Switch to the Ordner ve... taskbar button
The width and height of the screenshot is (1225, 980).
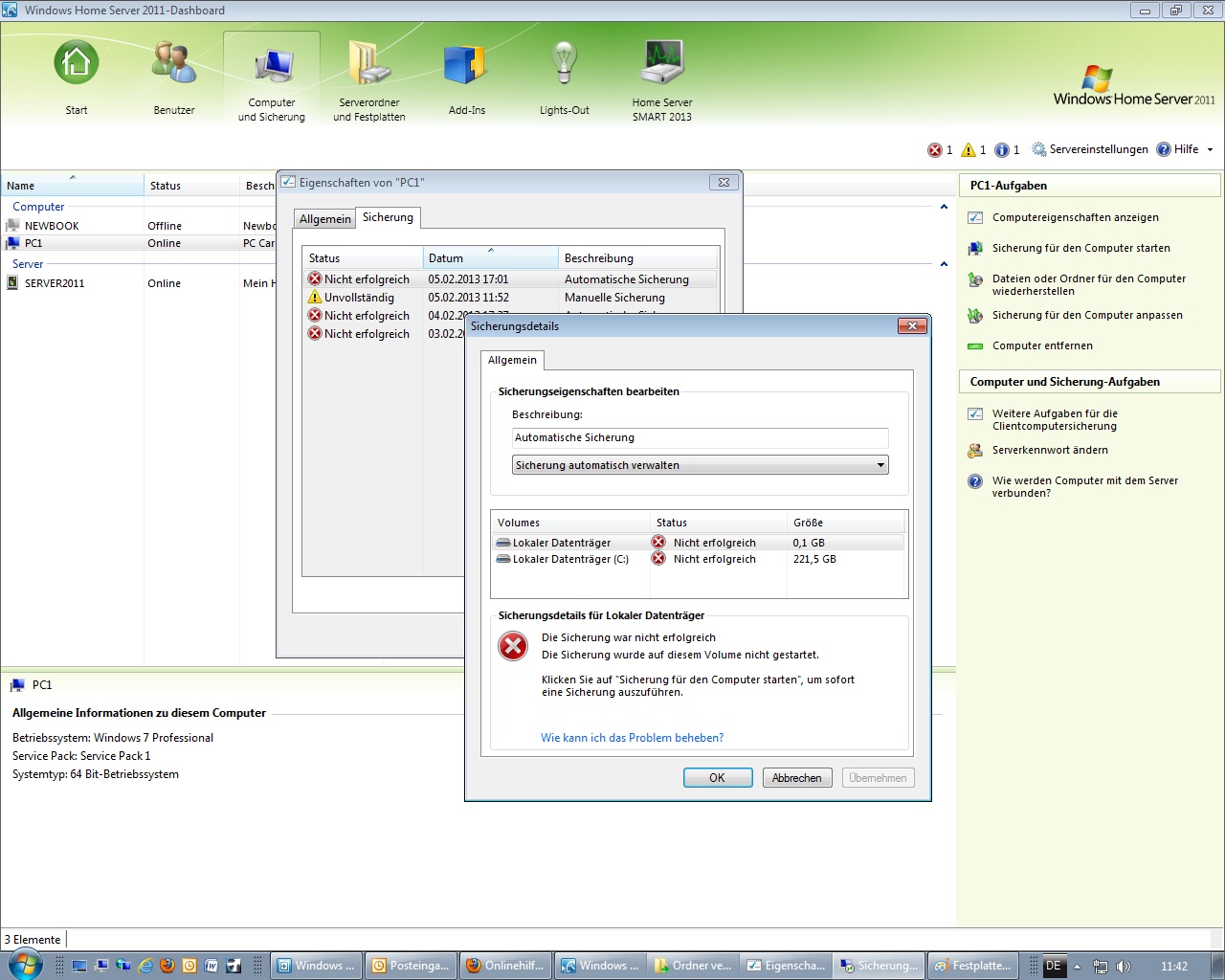coord(692,966)
